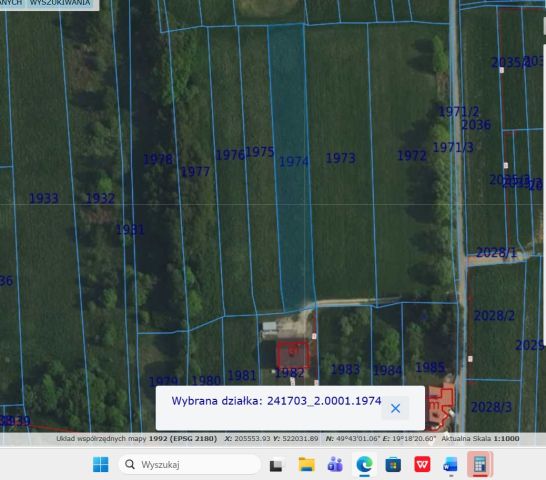Click parcel label 1978
Image resolution: width=546 pixels, height=480 pixels.
click(x=158, y=159)
